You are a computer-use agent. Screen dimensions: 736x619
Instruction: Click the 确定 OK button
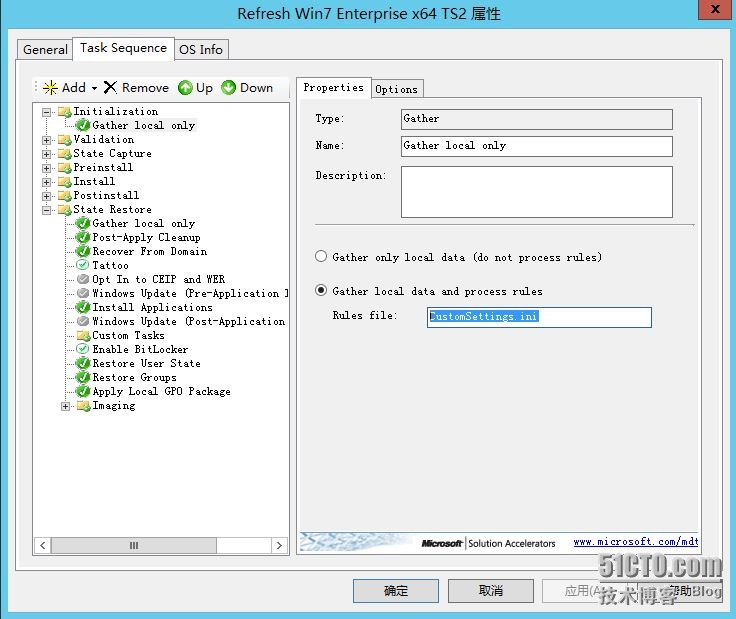coord(396,590)
